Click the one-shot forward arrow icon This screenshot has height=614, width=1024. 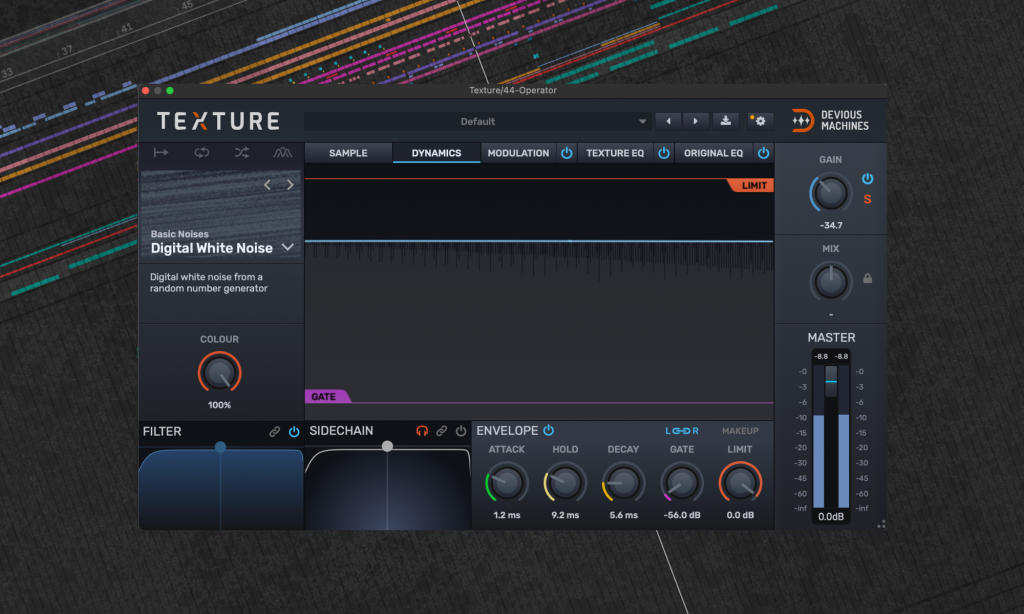[160, 153]
